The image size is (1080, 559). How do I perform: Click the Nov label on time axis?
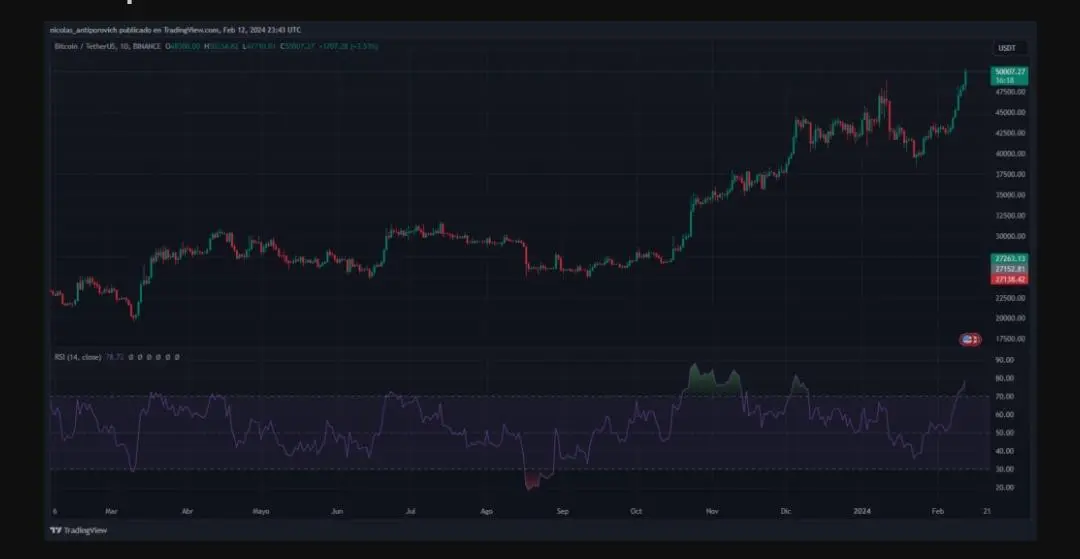pyautogui.click(x=713, y=511)
